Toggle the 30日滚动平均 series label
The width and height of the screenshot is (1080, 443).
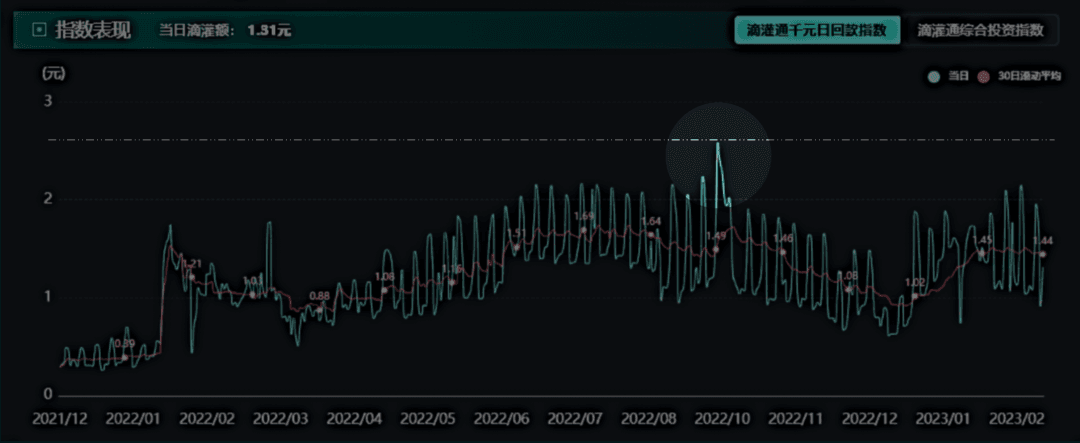click(1030, 77)
